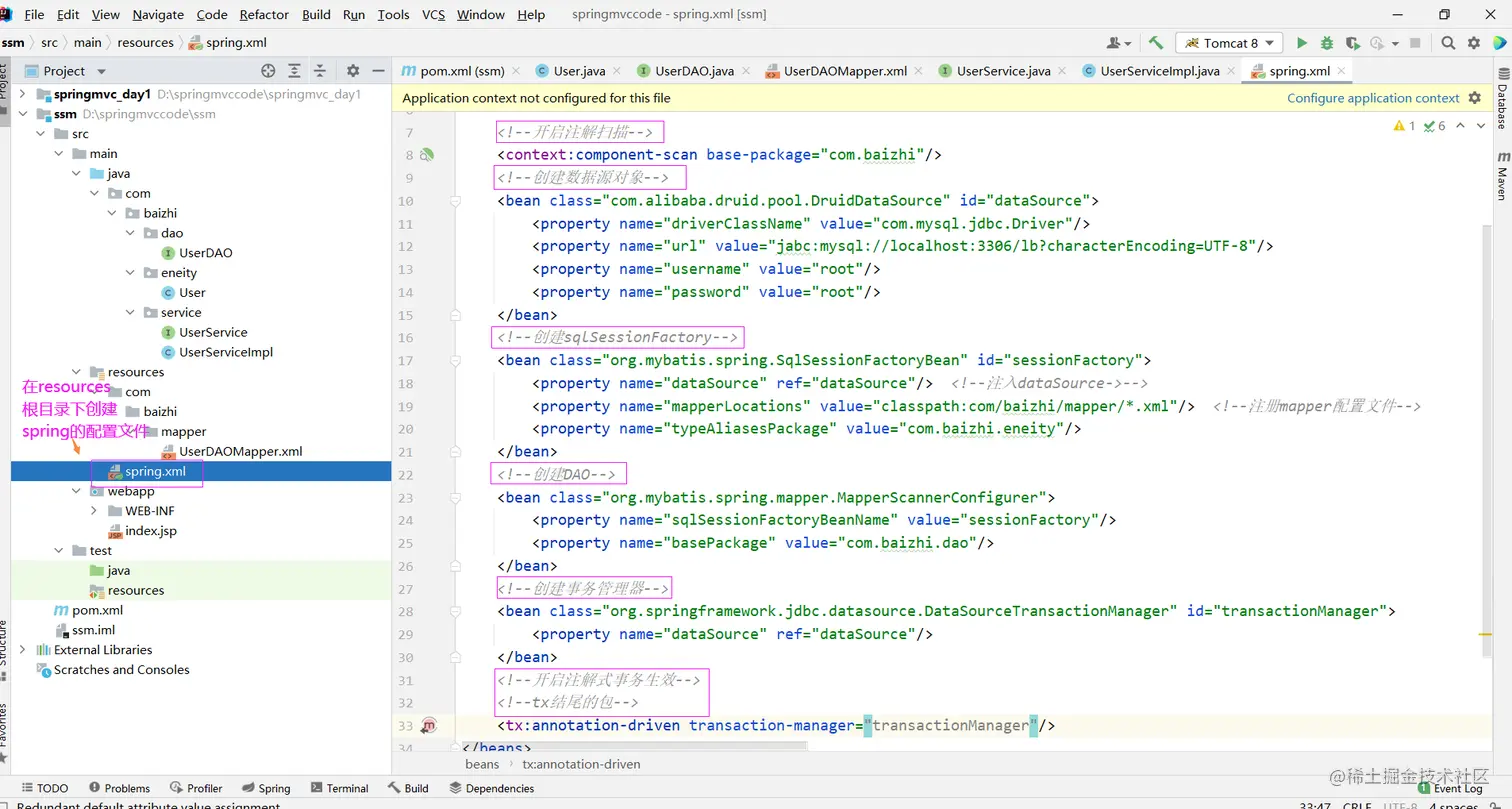Start debugging with the green bug icon
This screenshot has width=1512, height=809.
pos(1327,43)
